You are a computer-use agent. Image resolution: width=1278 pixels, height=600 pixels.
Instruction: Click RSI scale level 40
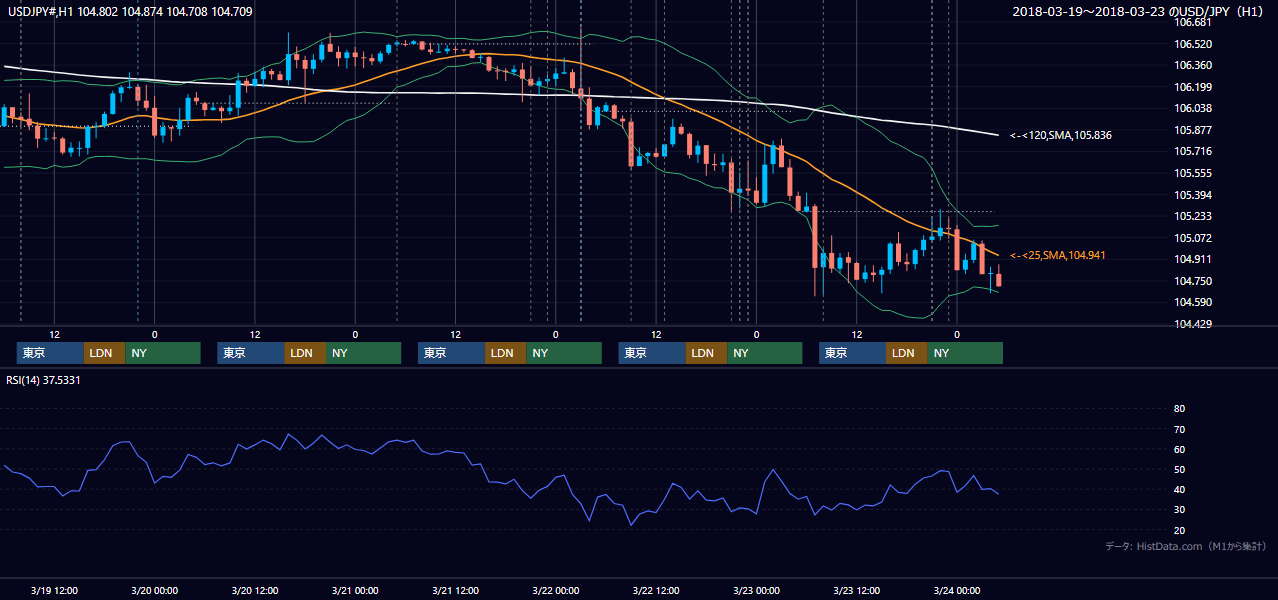pos(1179,489)
